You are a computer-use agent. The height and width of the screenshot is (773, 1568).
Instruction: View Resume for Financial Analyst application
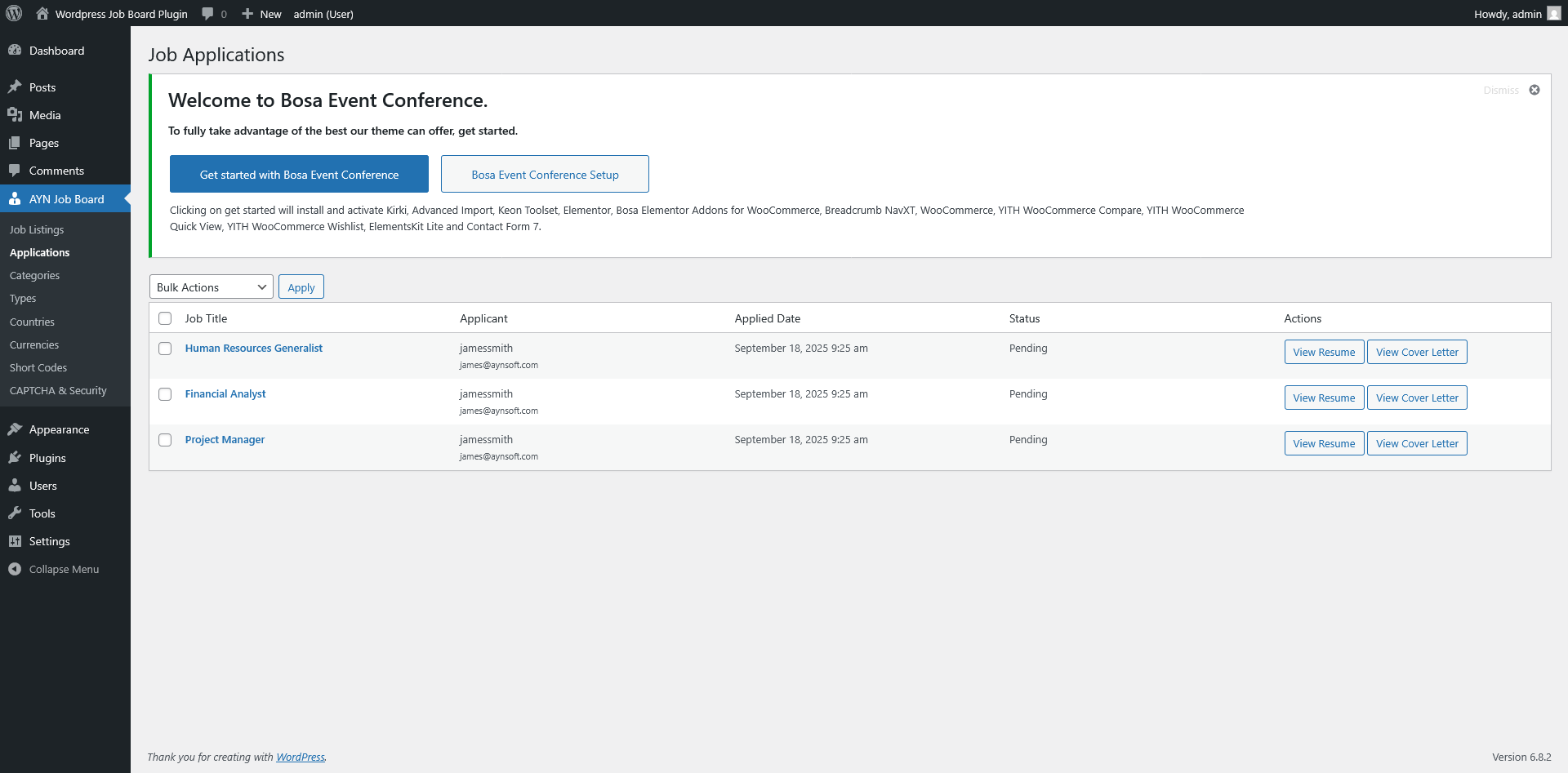coord(1324,398)
